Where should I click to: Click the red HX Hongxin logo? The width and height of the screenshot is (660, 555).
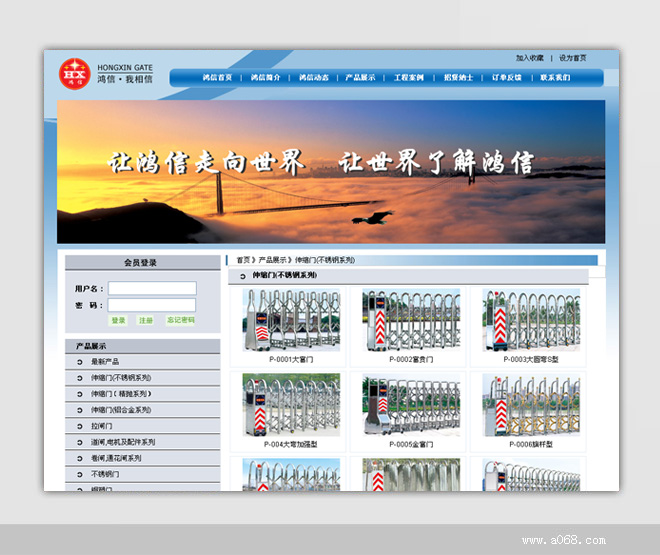click(75, 74)
